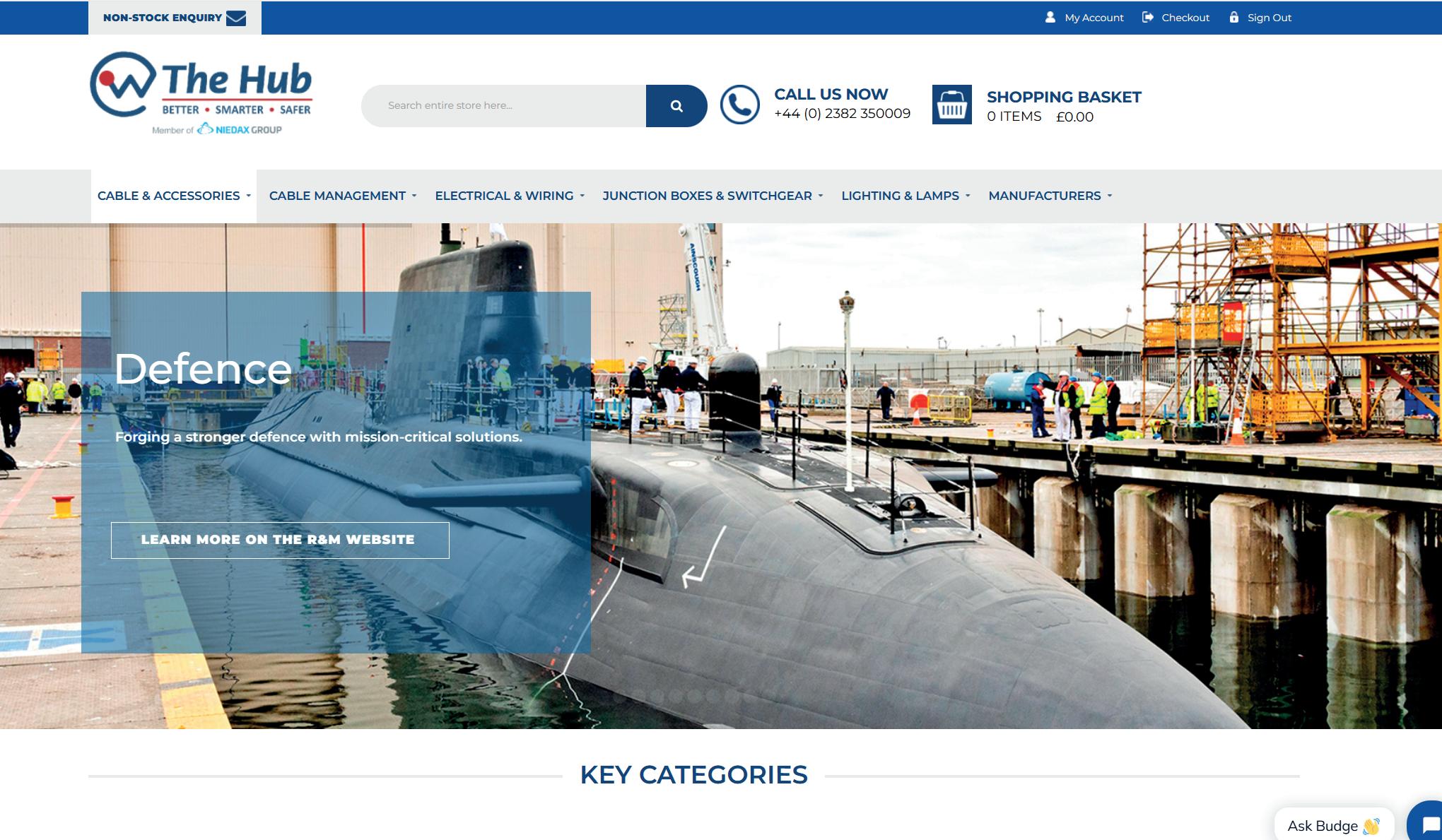Screen dimensions: 1442x840
Task: Click the Checkout arrow icon
Action: [x=1147, y=17]
